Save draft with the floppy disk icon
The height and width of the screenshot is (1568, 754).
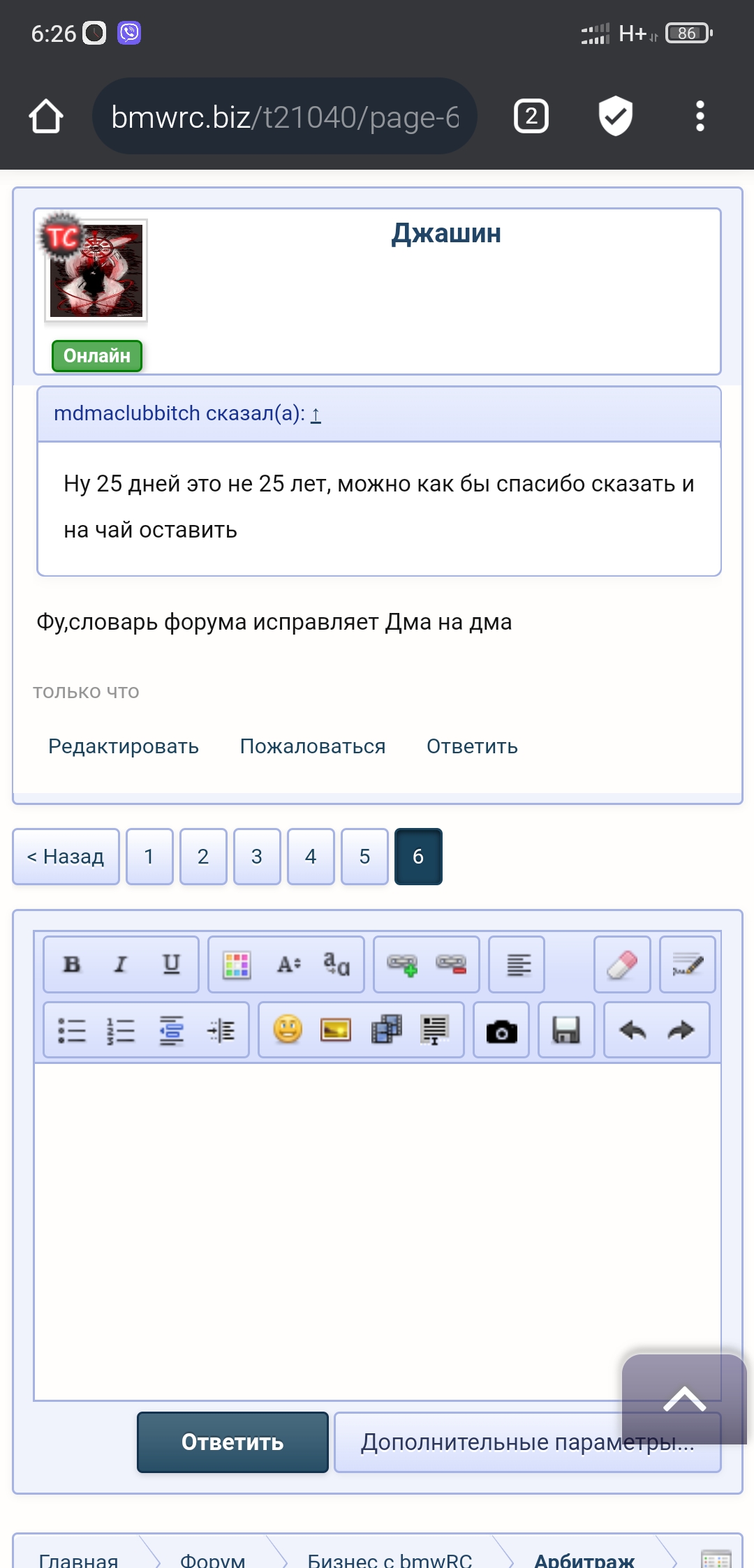click(566, 1030)
